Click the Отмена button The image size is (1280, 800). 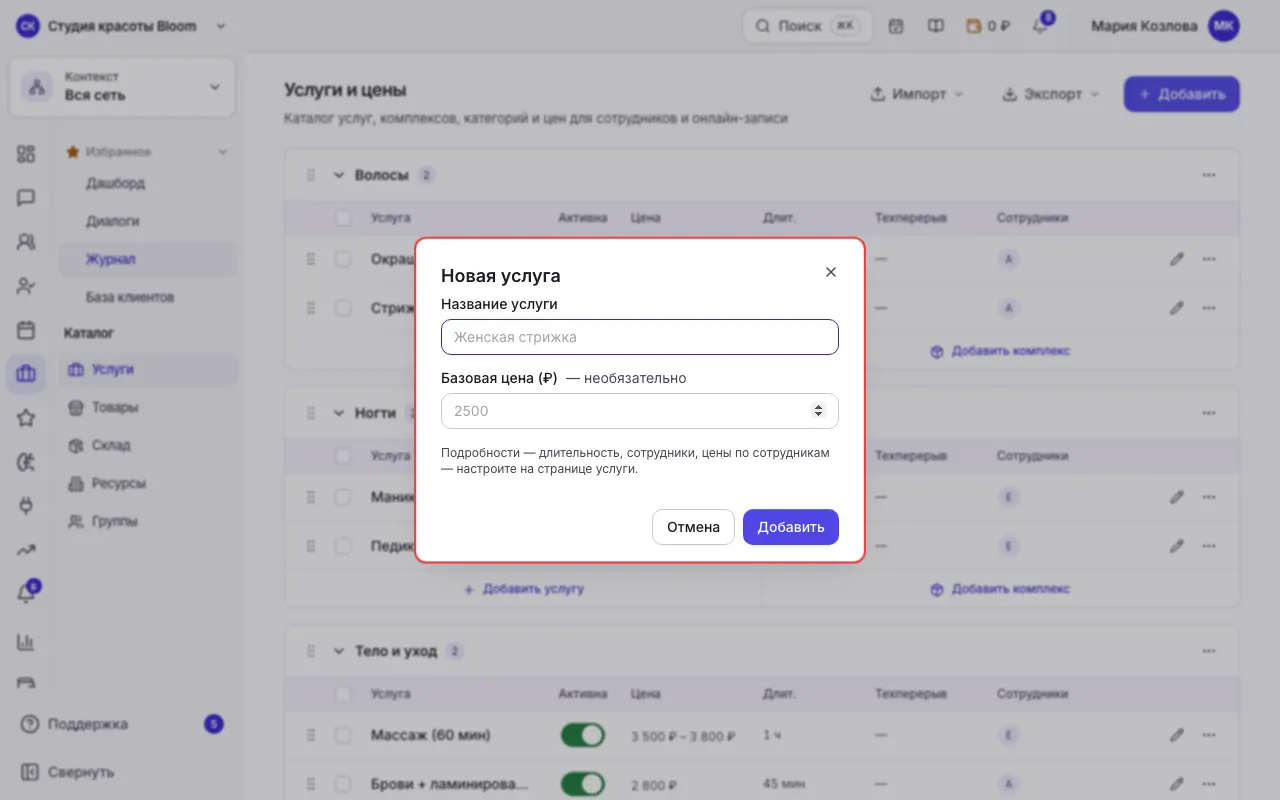tap(693, 527)
